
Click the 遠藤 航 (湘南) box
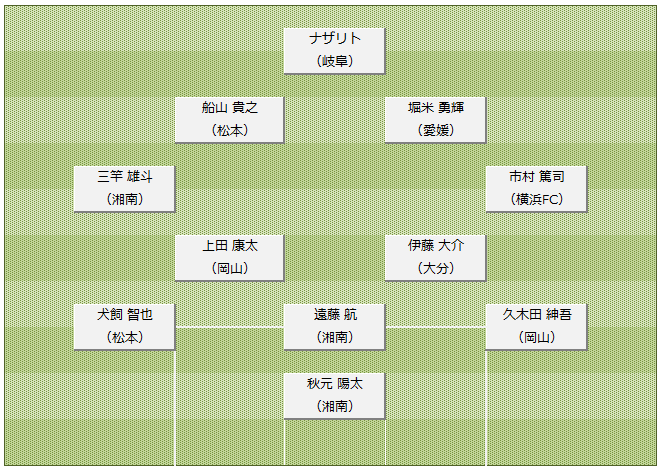[x=334, y=327]
